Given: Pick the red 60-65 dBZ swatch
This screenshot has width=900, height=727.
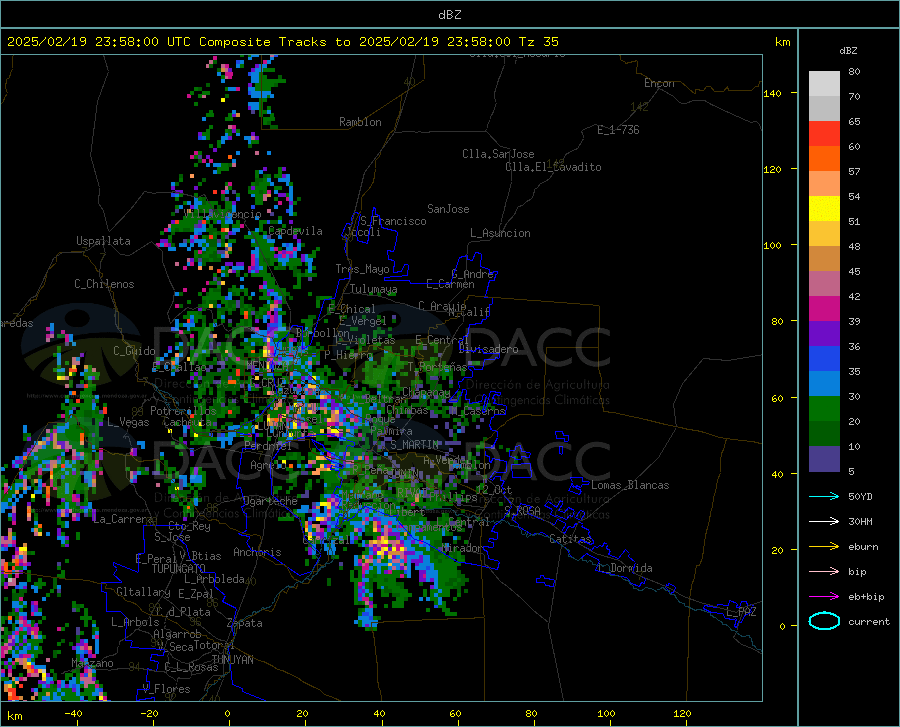Looking at the screenshot, I should pos(824,134).
